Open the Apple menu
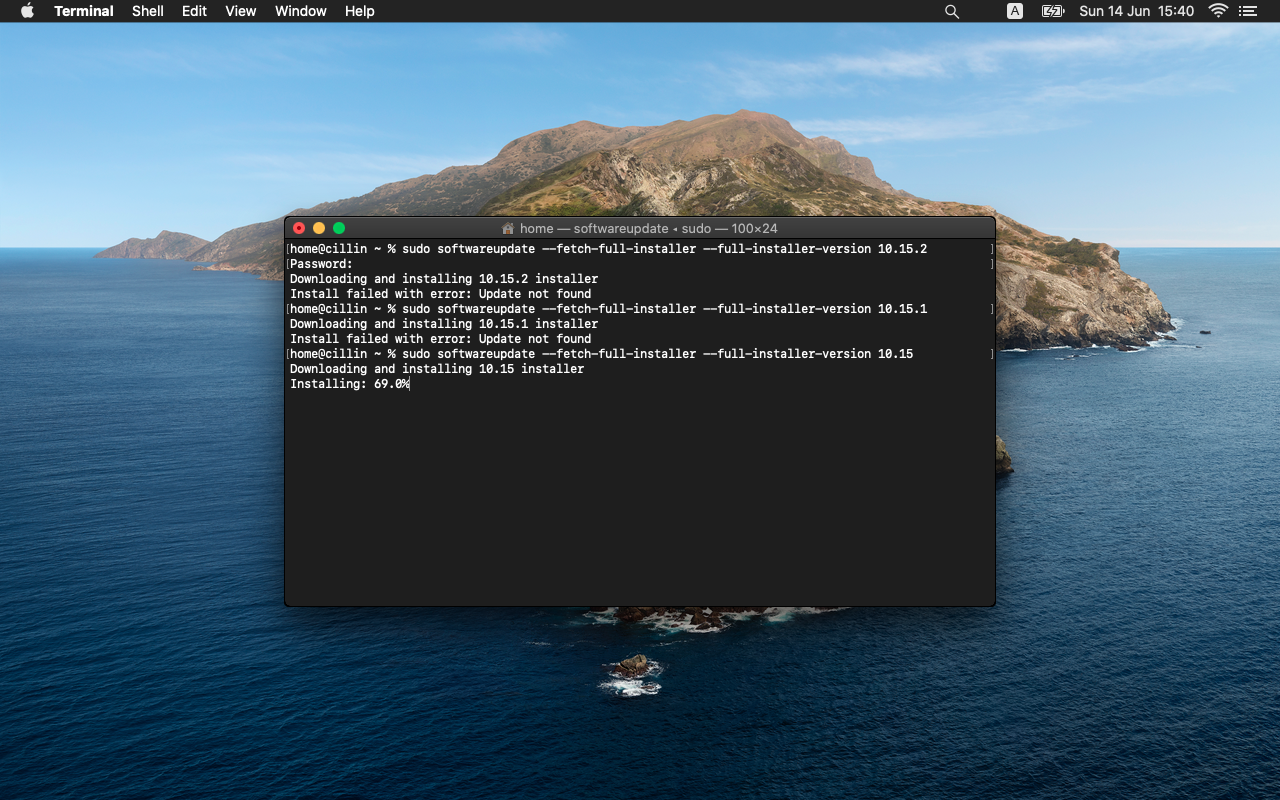The width and height of the screenshot is (1280, 800). coord(27,11)
